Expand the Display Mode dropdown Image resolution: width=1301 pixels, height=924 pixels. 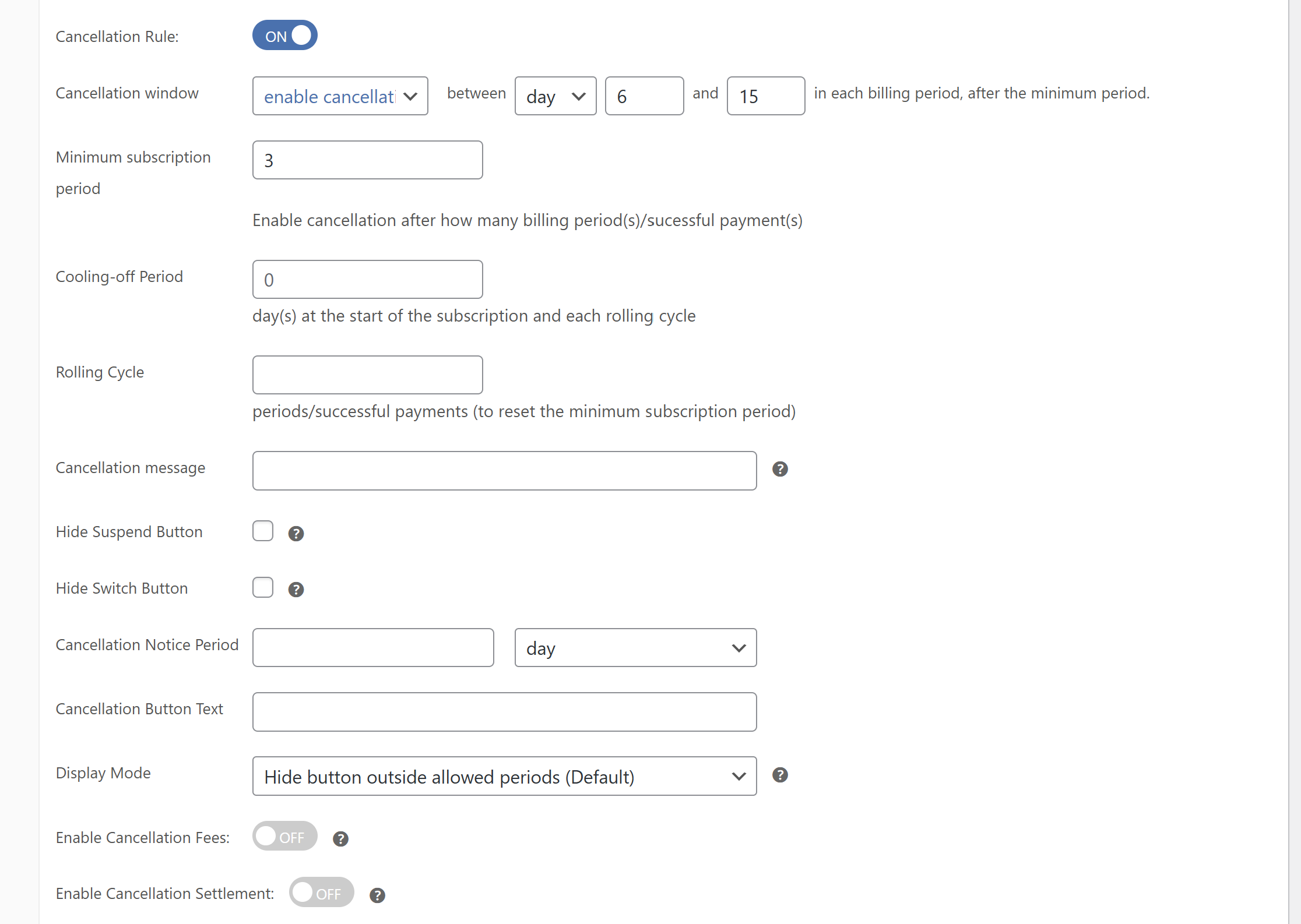[504, 776]
